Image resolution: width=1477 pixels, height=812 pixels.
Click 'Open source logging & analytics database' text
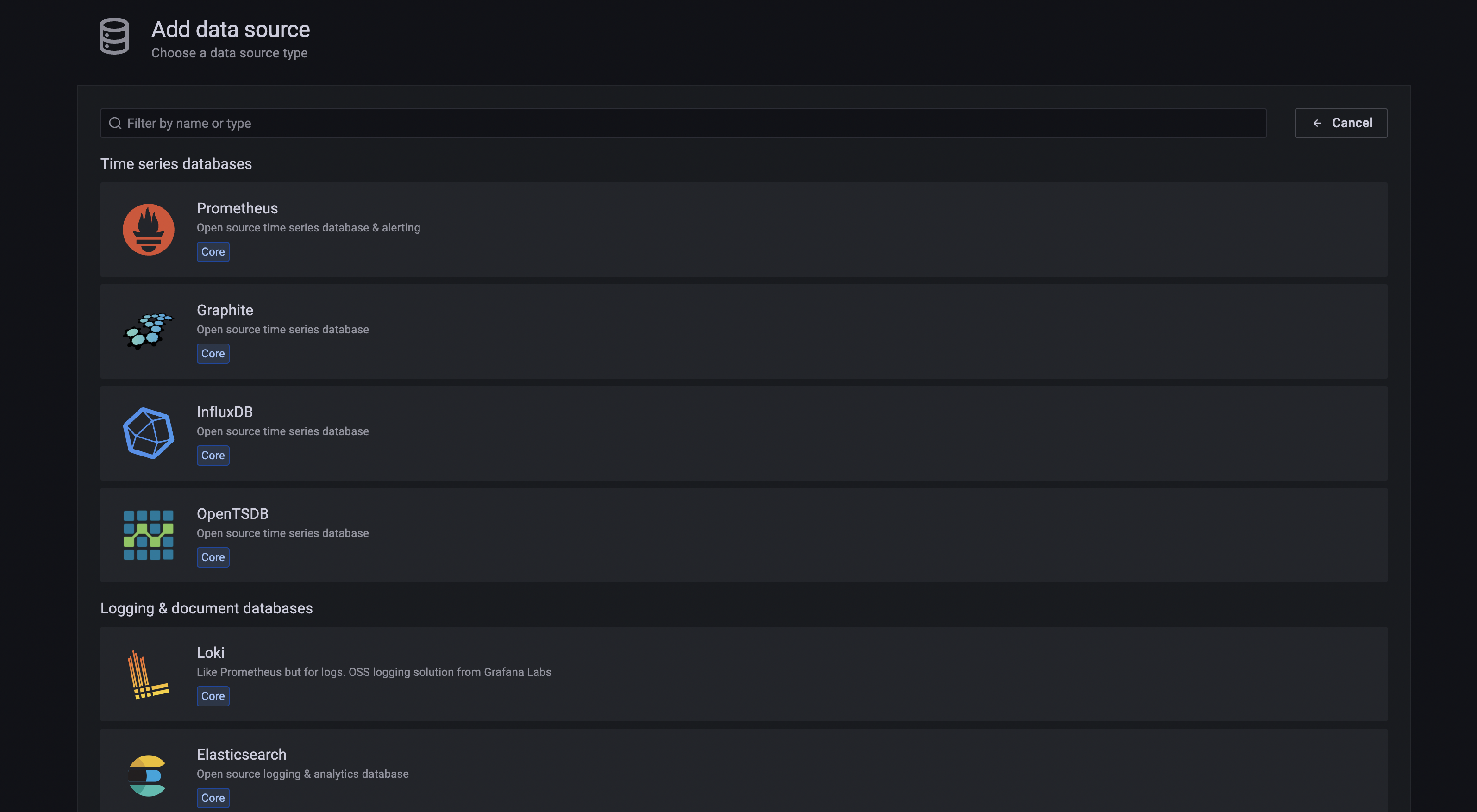(303, 774)
